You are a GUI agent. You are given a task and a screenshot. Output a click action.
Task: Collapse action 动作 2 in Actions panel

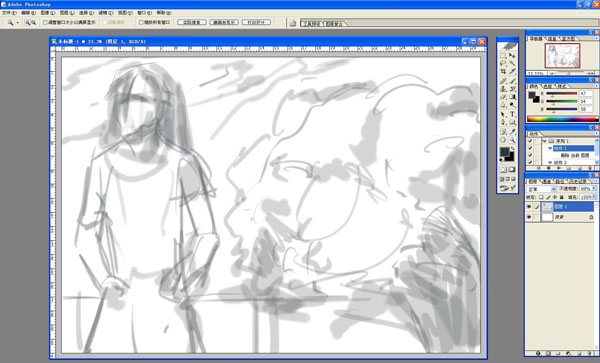click(550, 163)
